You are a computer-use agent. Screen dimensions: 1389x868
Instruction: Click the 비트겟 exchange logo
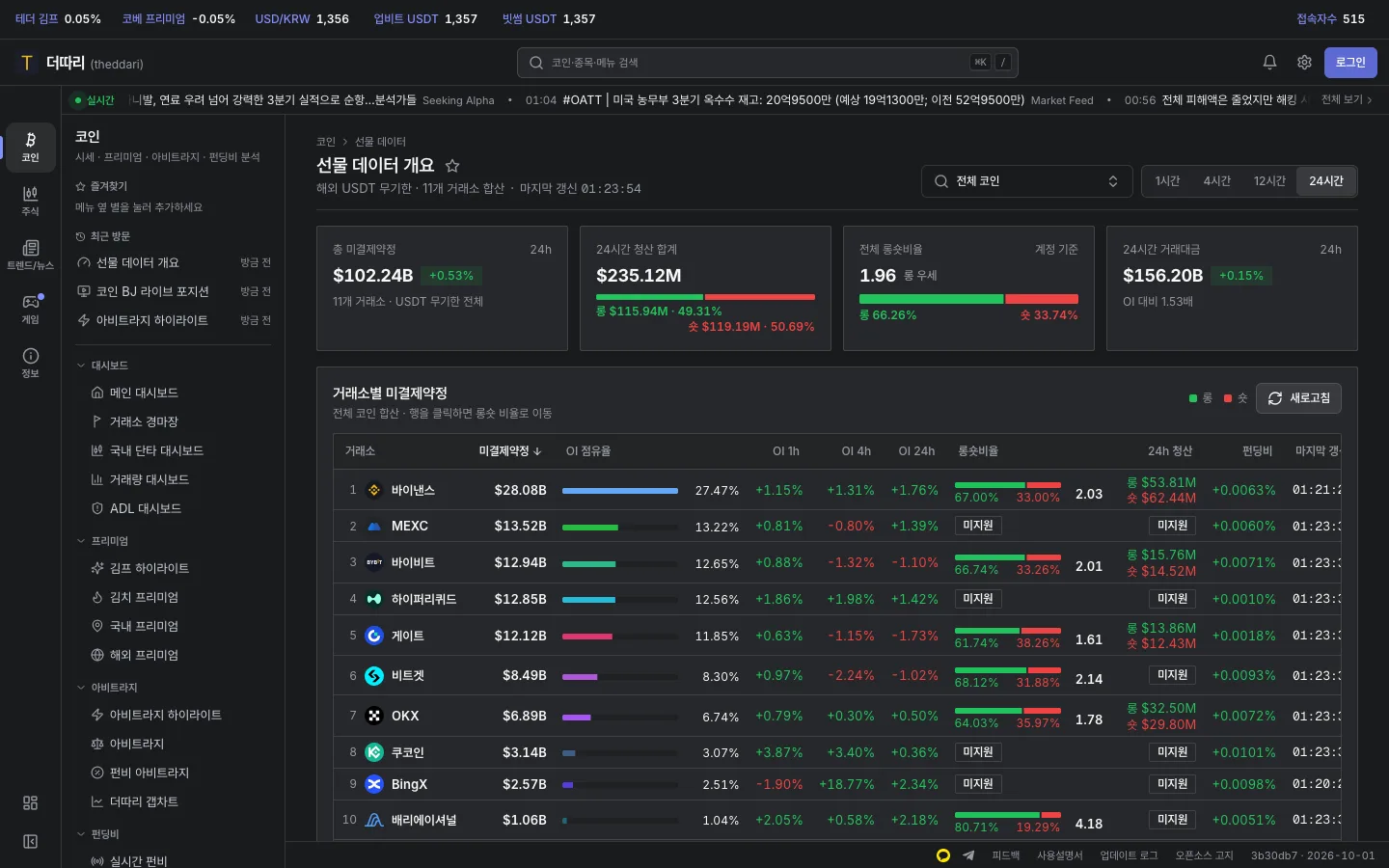click(374, 676)
